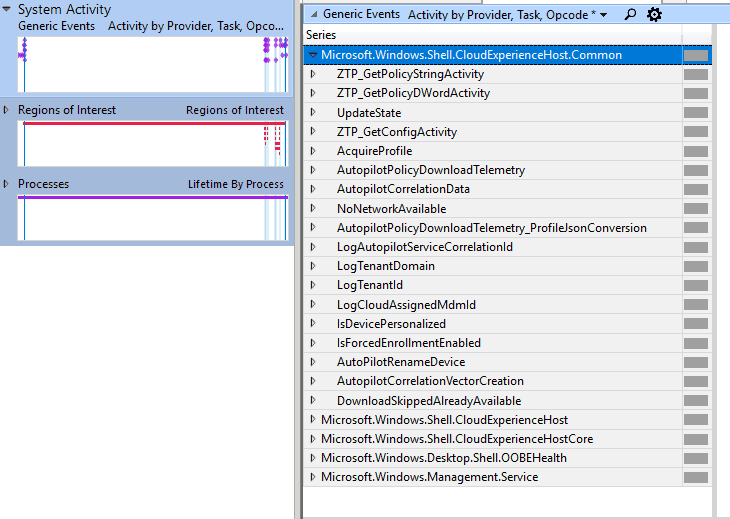Viewport: 730px width, 519px height.
Task: Expand the Processes graph
Action: pos(6,184)
